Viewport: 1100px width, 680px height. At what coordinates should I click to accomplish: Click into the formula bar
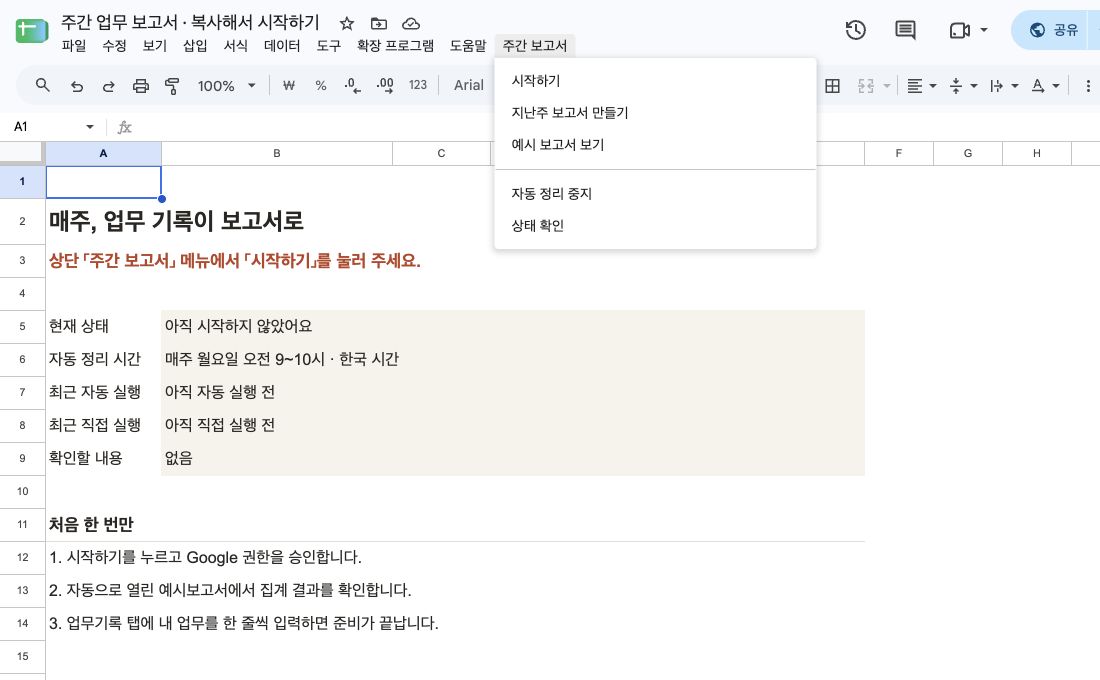click(617, 127)
